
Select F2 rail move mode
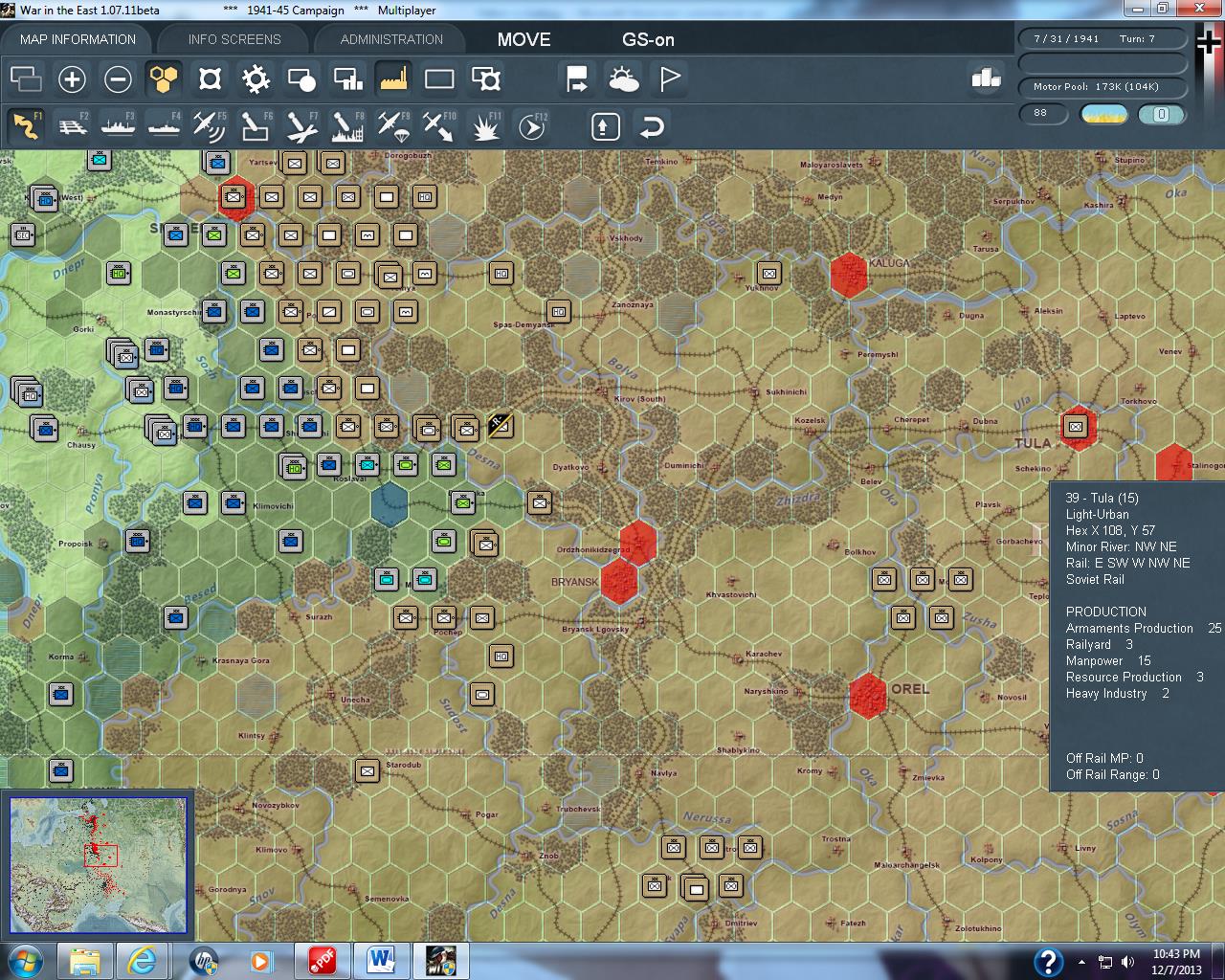[x=72, y=125]
